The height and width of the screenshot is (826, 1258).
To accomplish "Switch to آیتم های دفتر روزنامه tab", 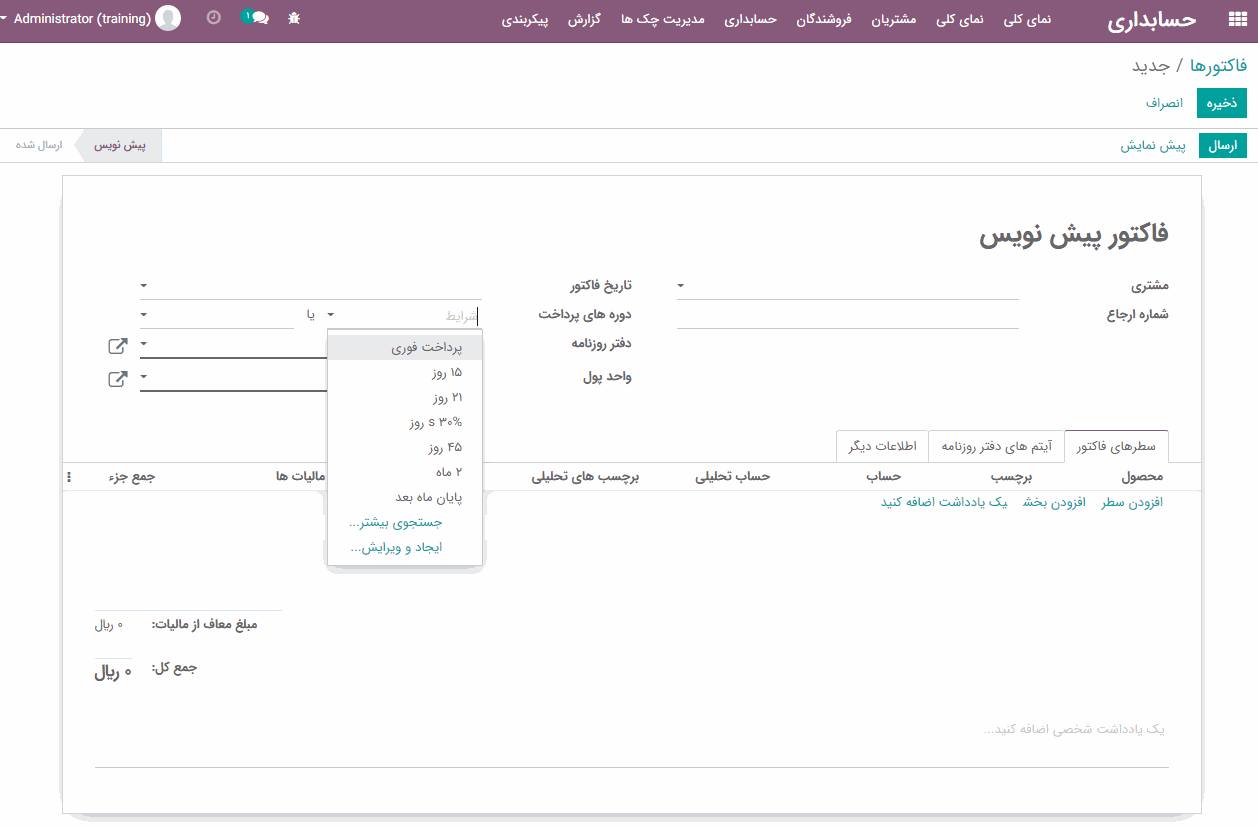I will (996, 446).
